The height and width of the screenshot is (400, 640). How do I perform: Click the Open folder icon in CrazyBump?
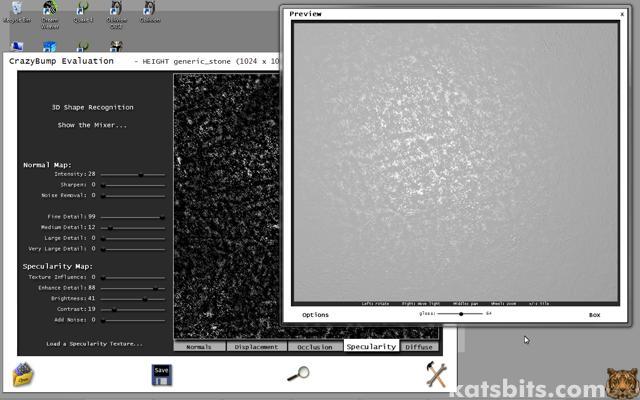pyautogui.click(x=23, y=375)
